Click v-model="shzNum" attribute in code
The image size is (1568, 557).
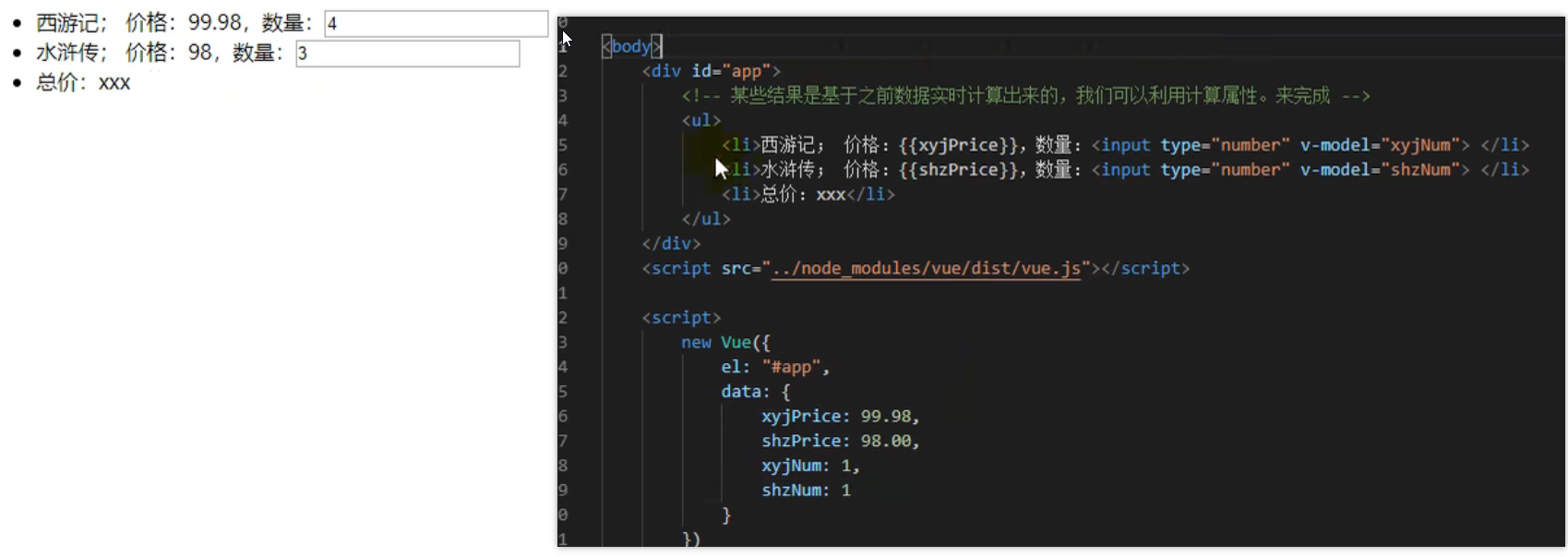coord(1380,170)
